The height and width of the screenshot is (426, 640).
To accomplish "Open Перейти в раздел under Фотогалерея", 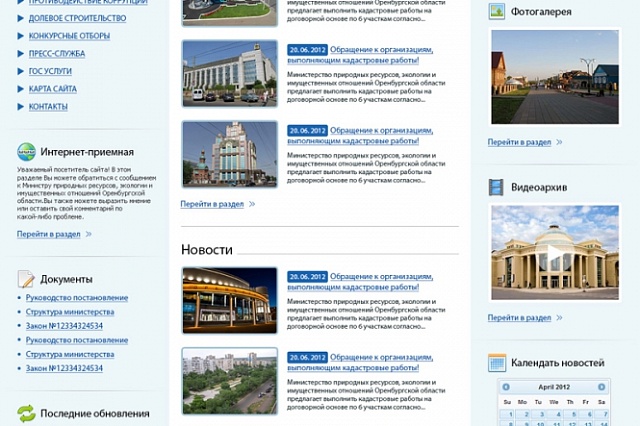I will coord(519,142).
